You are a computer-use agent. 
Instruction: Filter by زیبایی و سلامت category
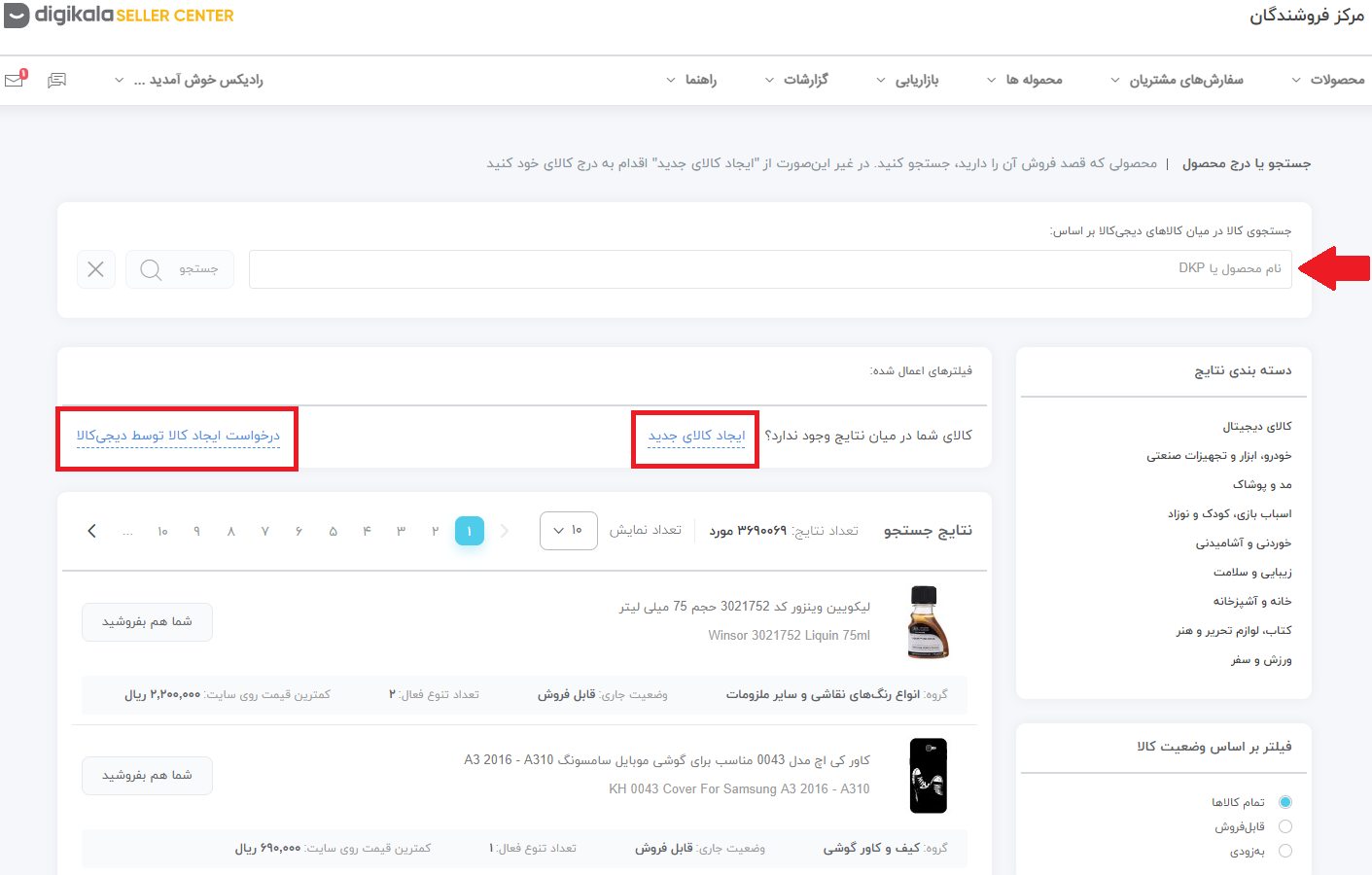point(1252,572)
